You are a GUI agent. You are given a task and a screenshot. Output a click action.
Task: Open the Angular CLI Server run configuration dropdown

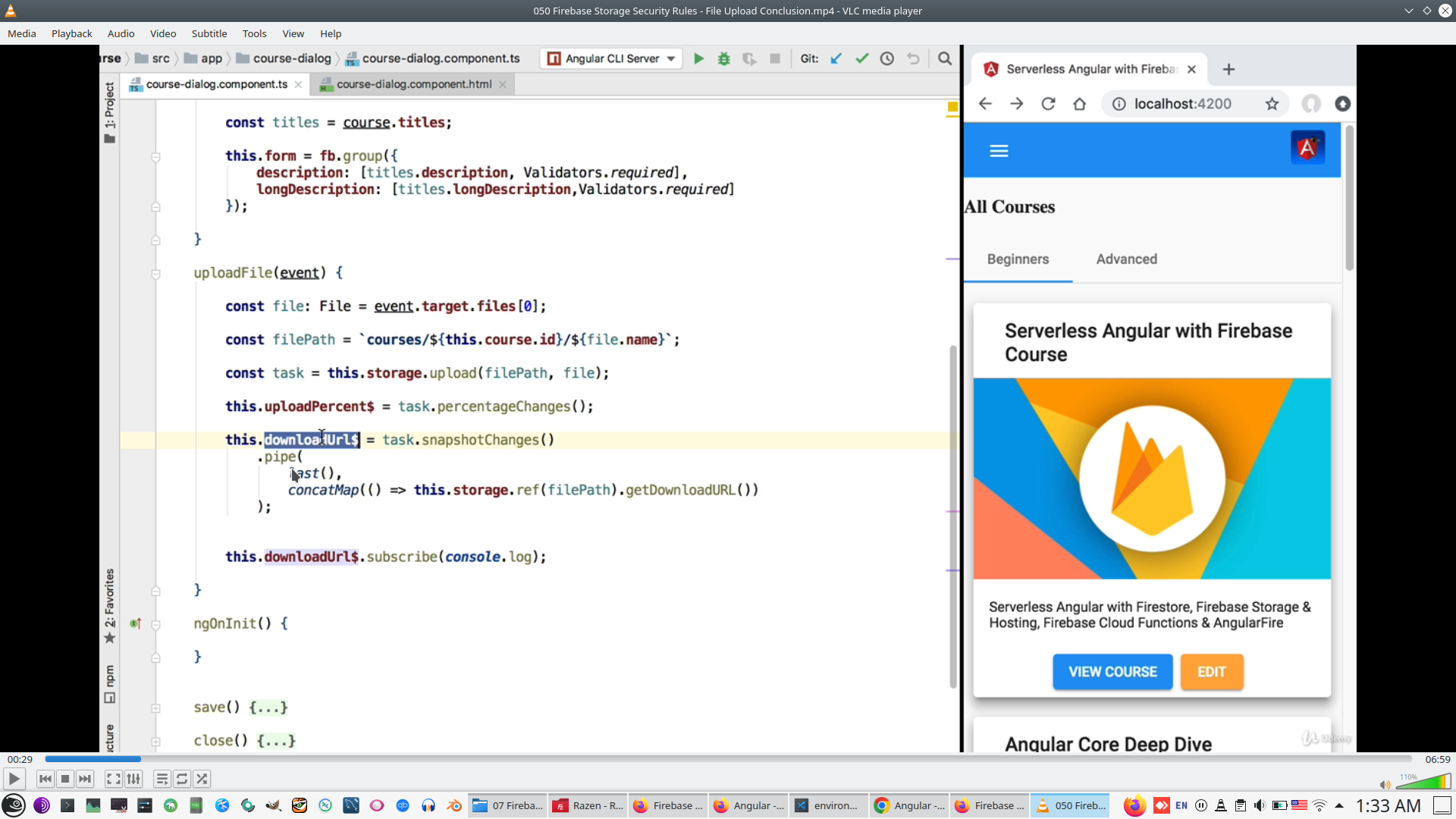point(670,58)
